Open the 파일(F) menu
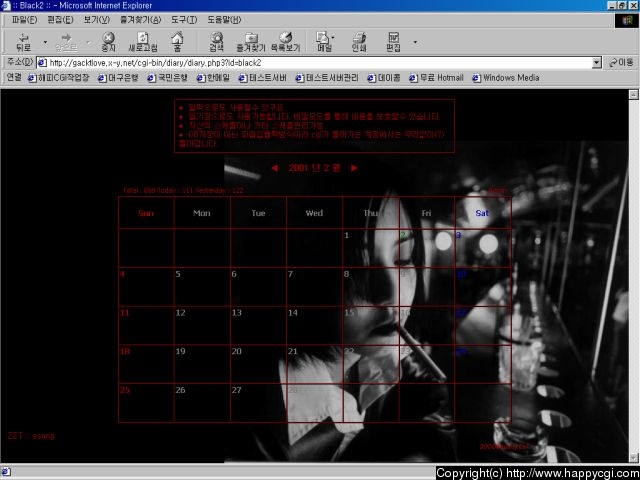The width and height of the screenshot is (640, 480). (x=24, y=19)
